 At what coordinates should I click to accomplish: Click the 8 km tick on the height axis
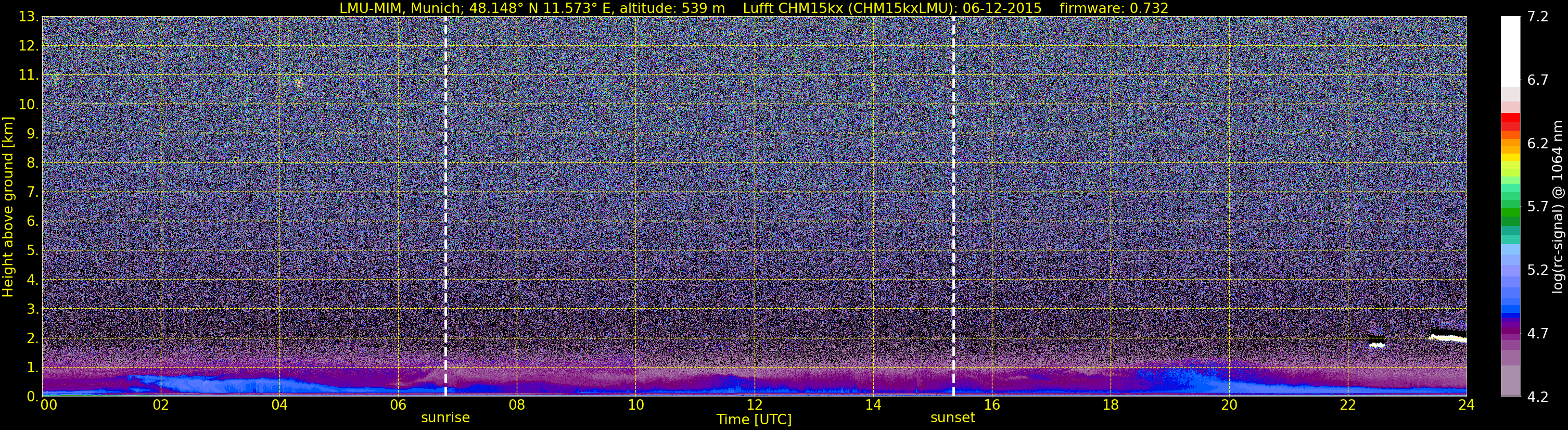point(32,163)
